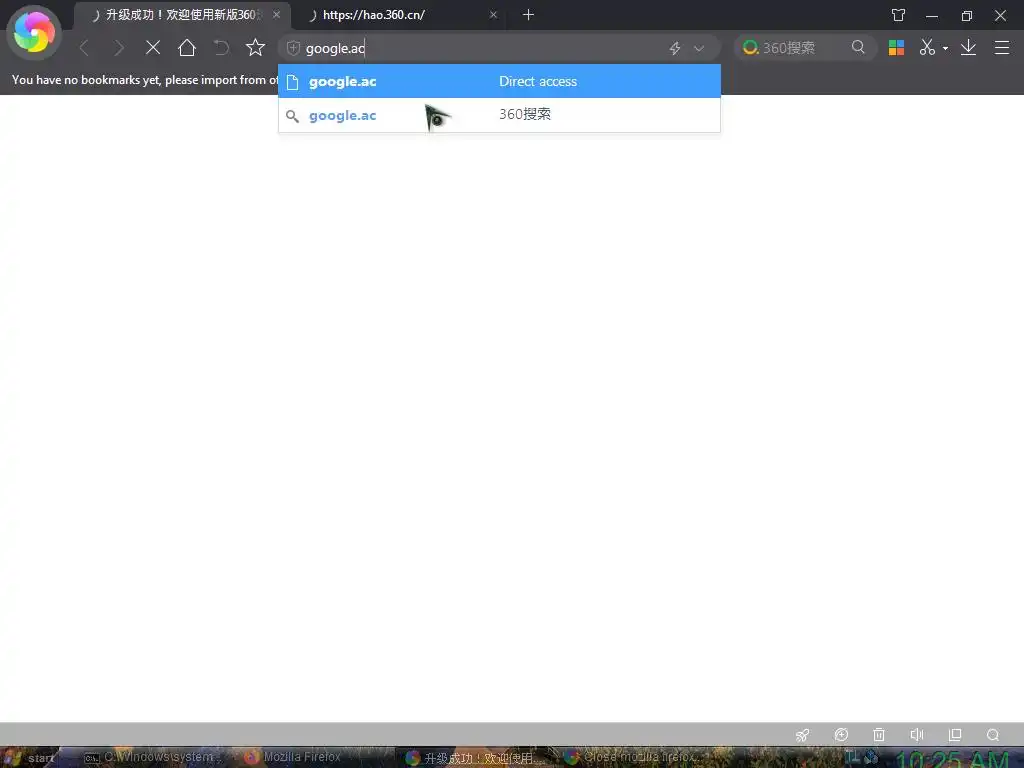Open a new tab with plus button
Screen dimensions: 1024x768
coord(528,14)
